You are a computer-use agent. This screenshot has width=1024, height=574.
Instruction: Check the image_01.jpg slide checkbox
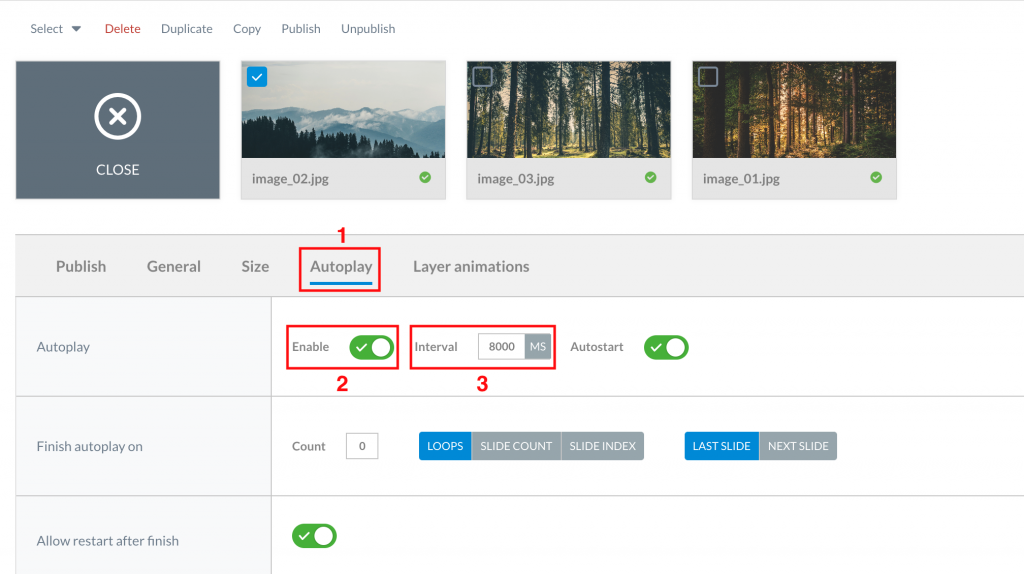tap(709, 77)
